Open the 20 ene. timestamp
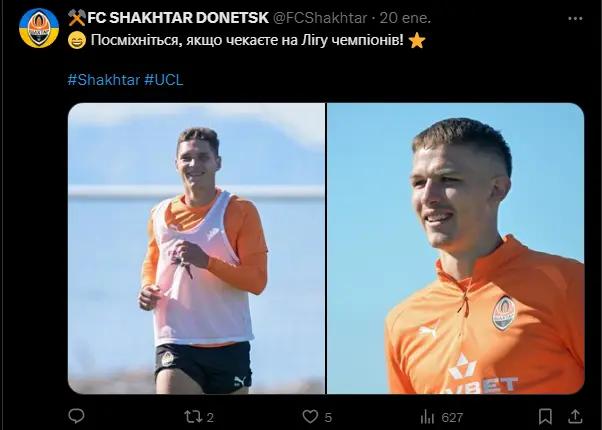The height and width of the screenshot is (430, 602). 405,18
